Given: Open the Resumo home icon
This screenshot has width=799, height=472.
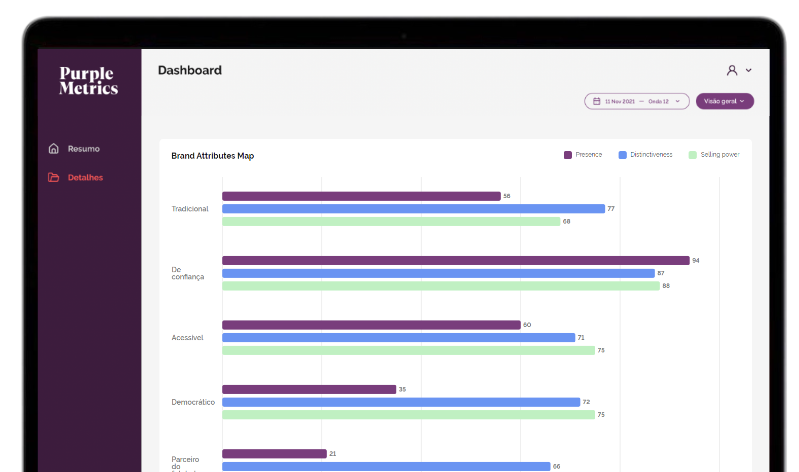Looking at the screenshot, I should coord(54,148).
